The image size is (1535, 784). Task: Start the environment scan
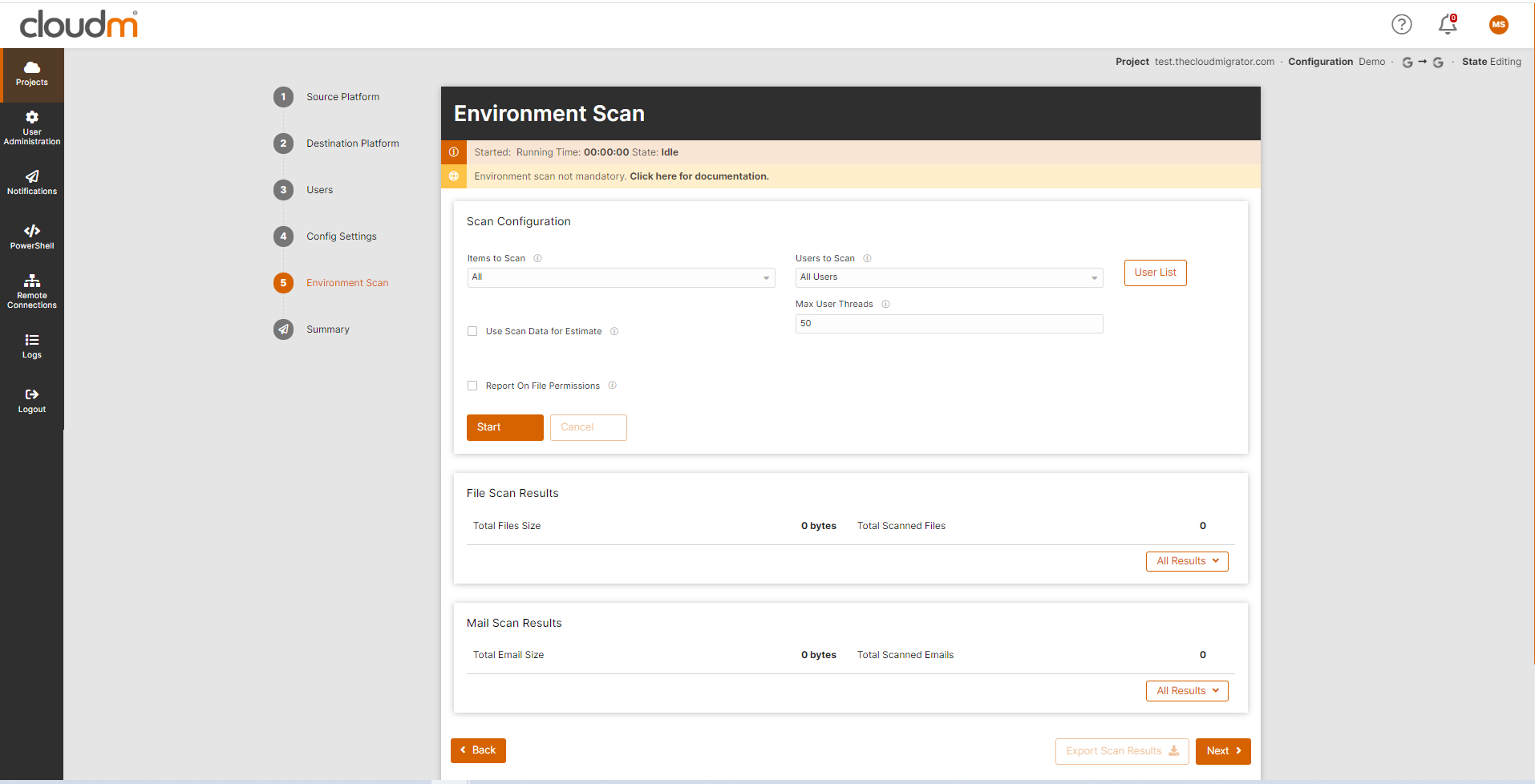(x=505, y=427)
